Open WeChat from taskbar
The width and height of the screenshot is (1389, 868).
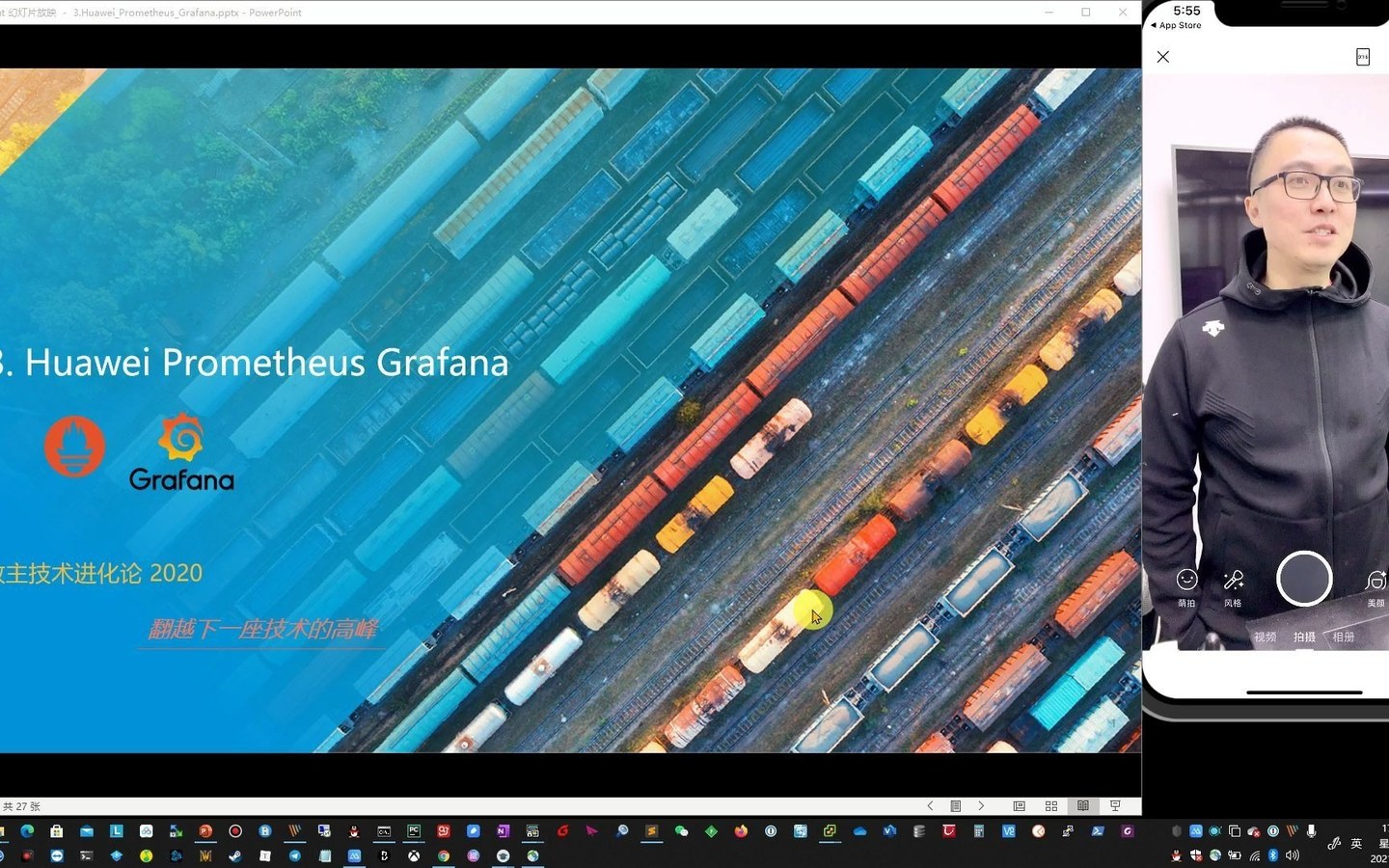click(681, 830)
